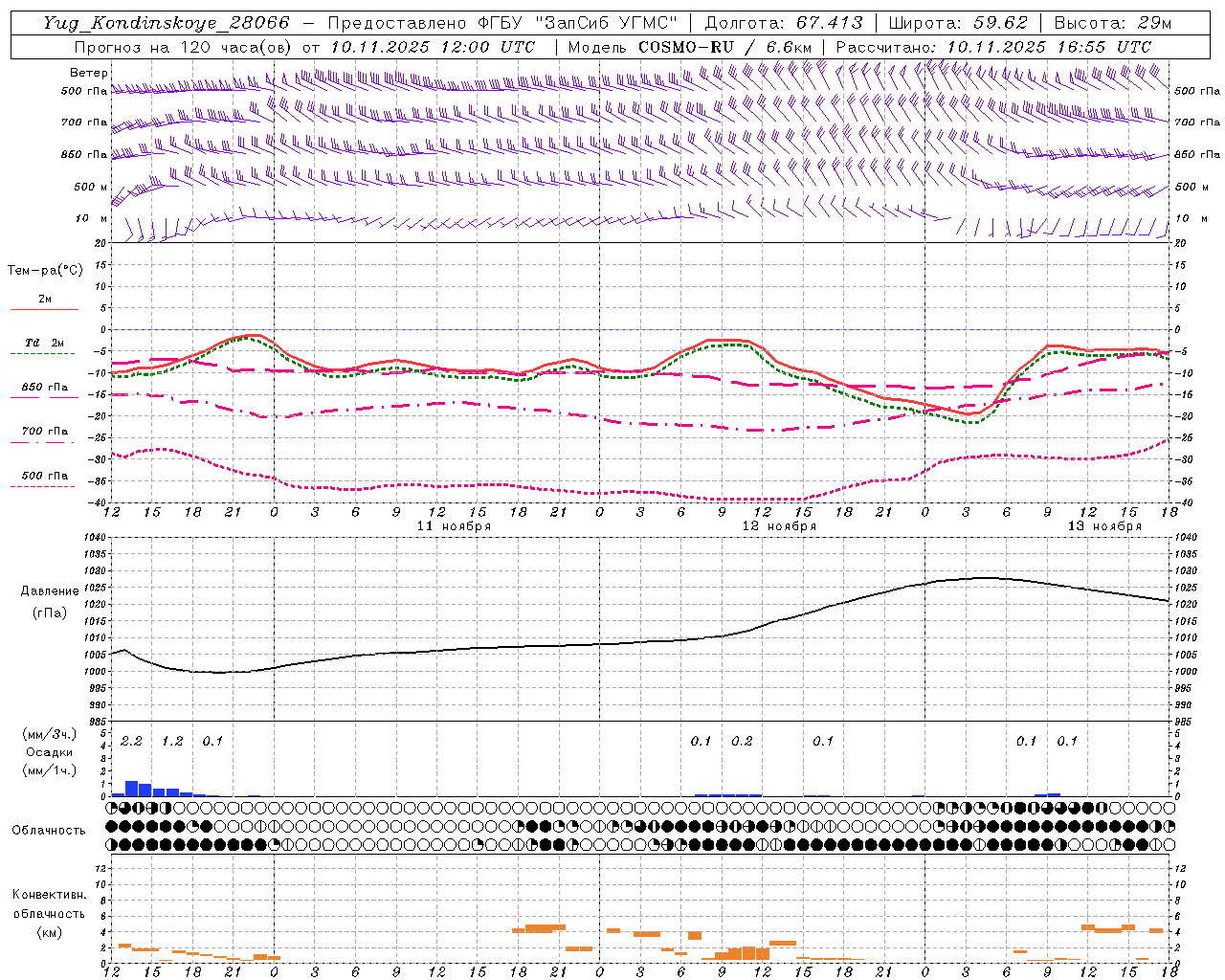
Task: Click the '1.2' precipitation amount value
Action: tap(172, 742)
